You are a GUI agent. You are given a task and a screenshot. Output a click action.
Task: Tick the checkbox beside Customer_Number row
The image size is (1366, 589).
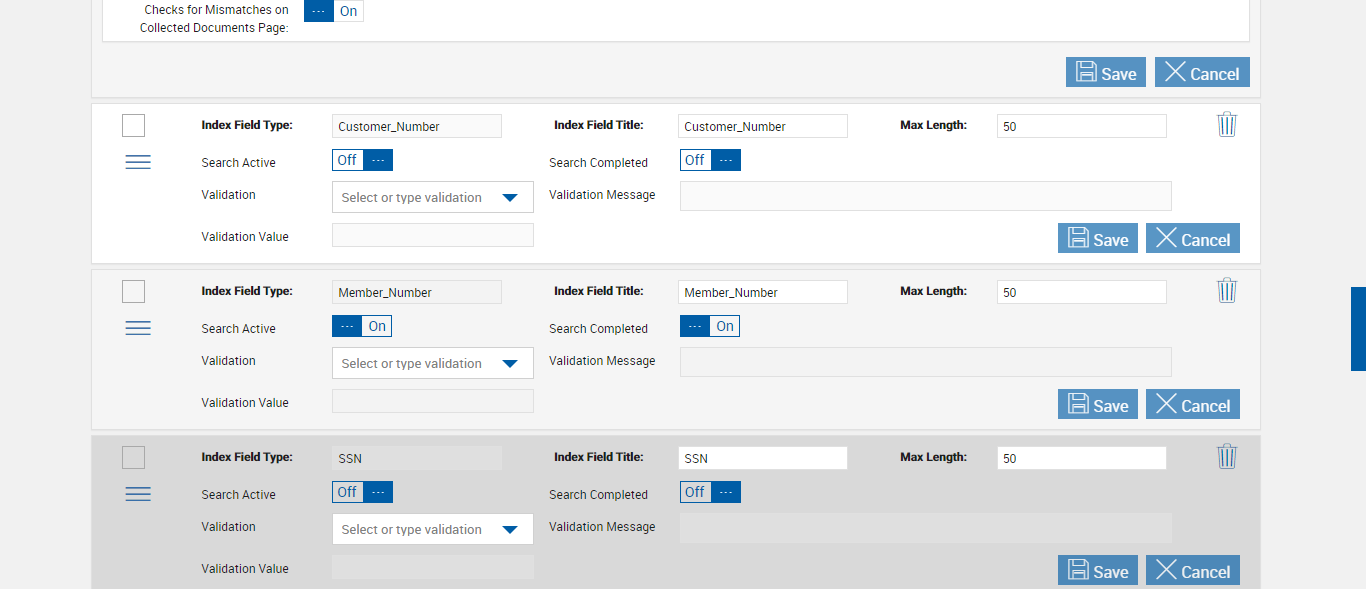(x=133, y=126)
